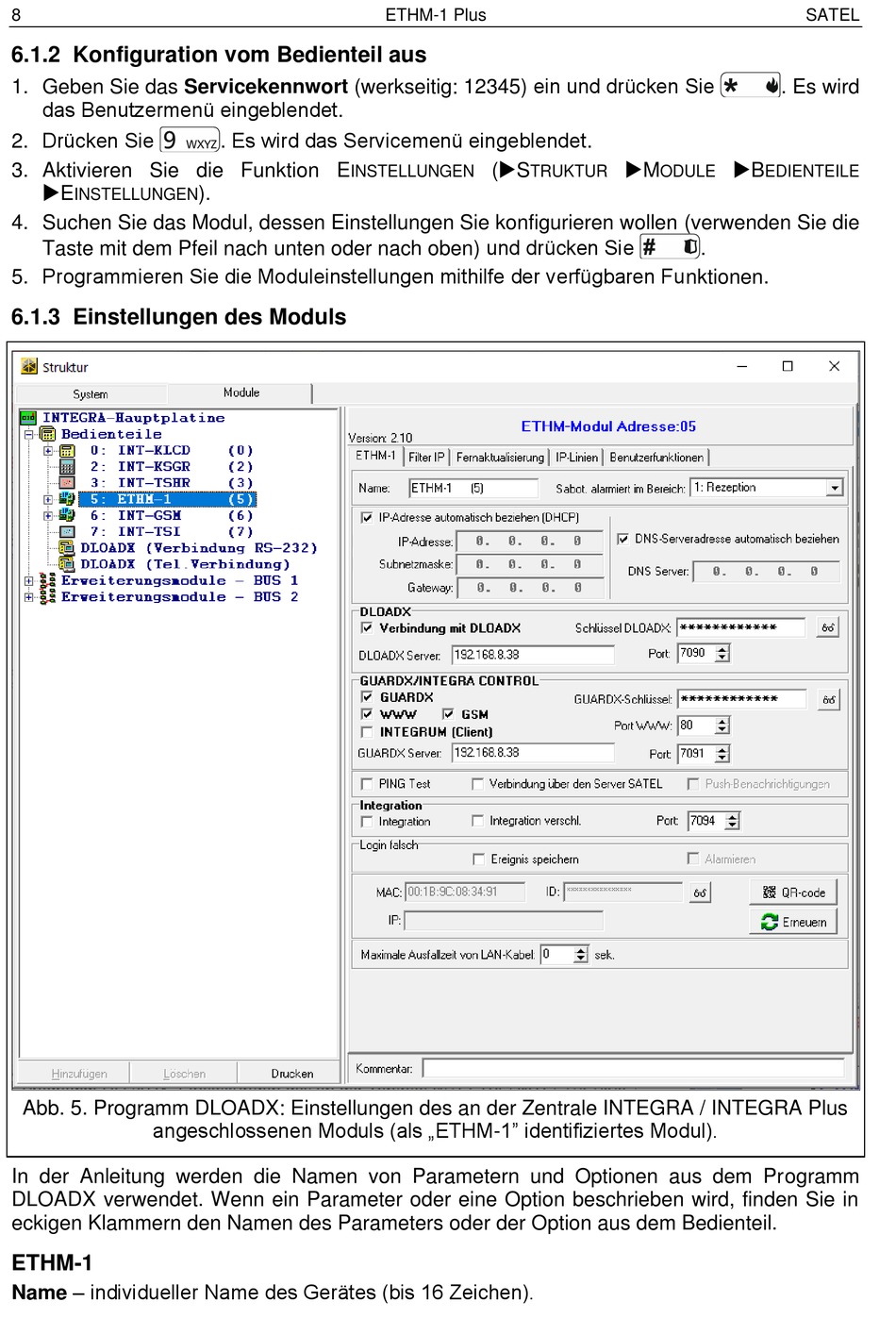Click the Löschen button
The width and height of the screenshot is (896, 1318).
[184, 1074]
